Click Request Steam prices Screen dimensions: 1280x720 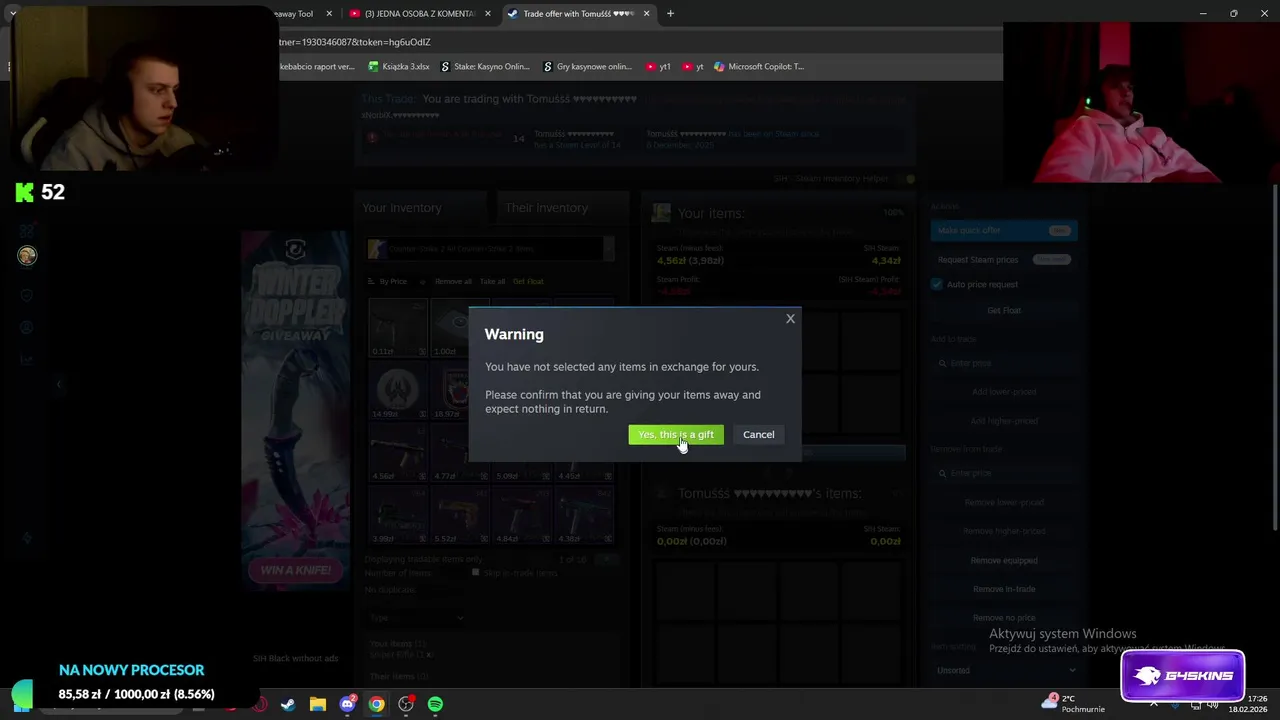point(1004,259)
